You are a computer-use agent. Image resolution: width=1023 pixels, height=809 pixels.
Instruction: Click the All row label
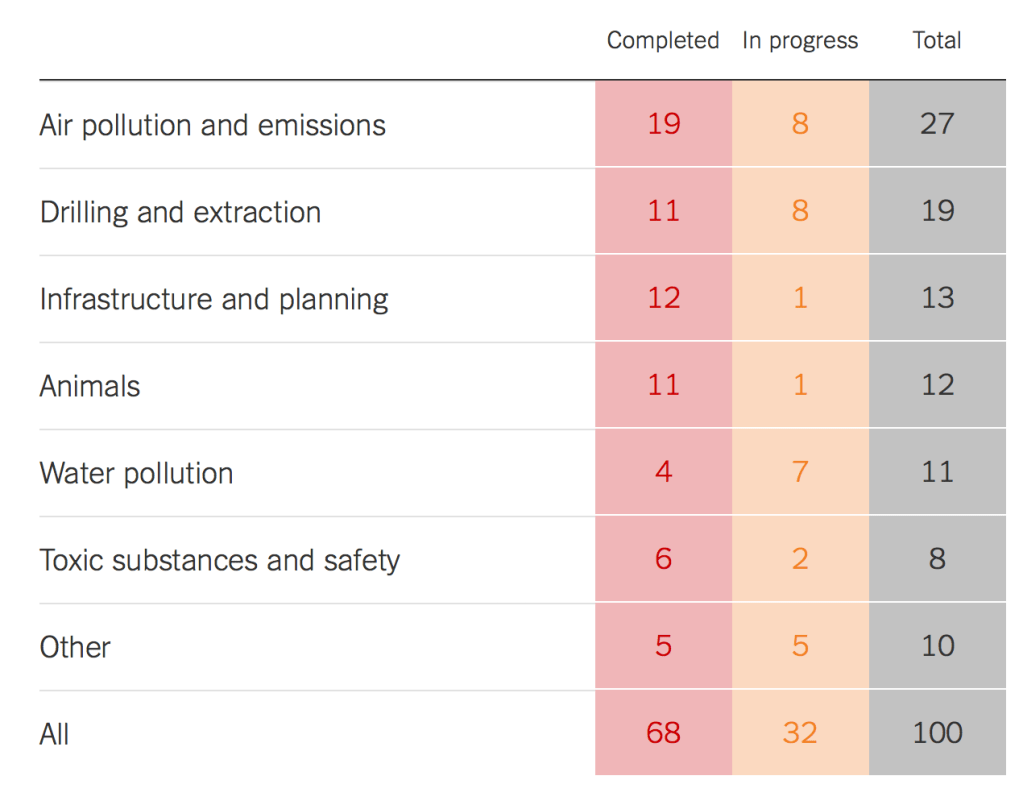(55, 734)
